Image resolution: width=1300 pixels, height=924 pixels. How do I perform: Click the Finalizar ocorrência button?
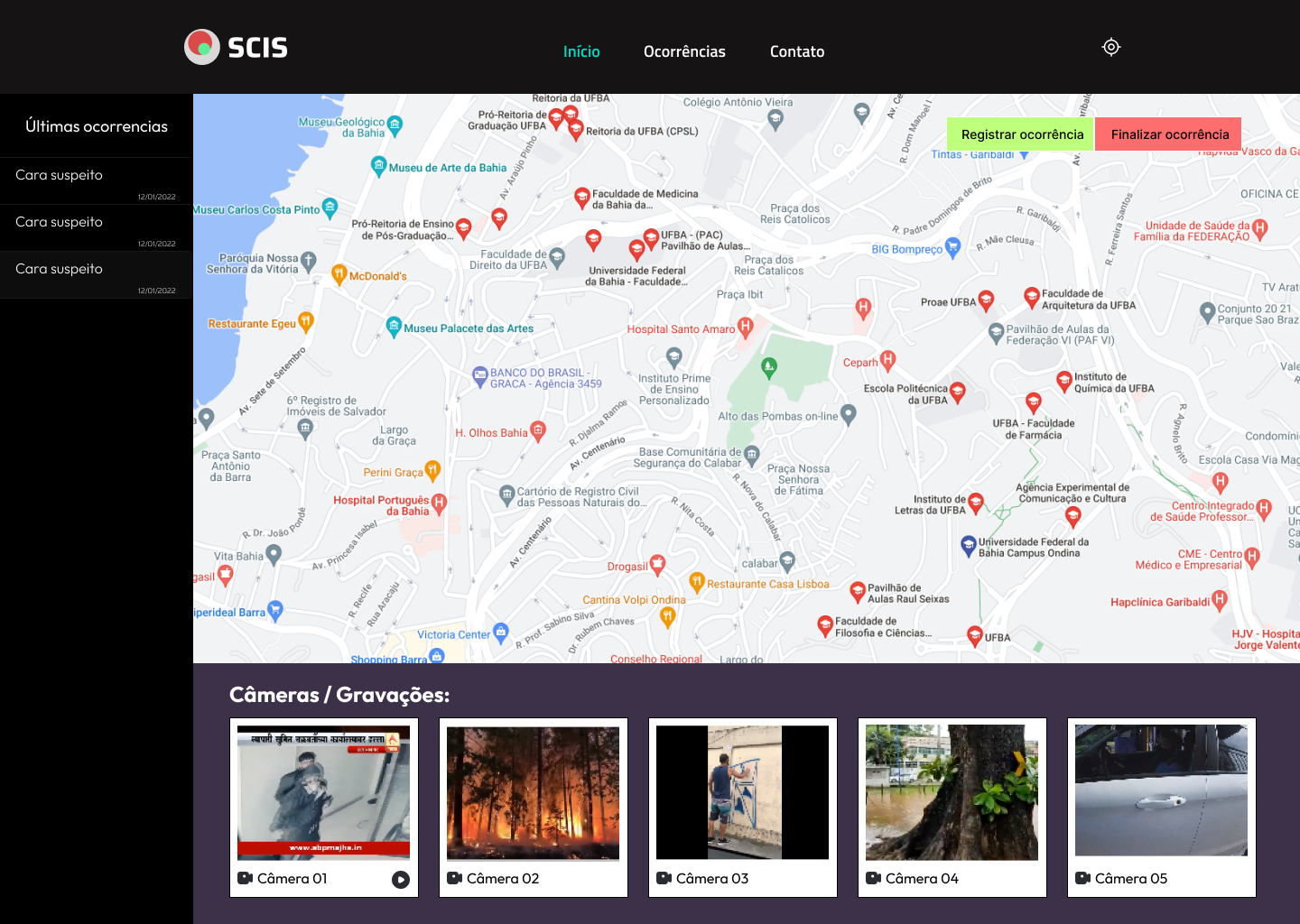[x=1169, y=134]
